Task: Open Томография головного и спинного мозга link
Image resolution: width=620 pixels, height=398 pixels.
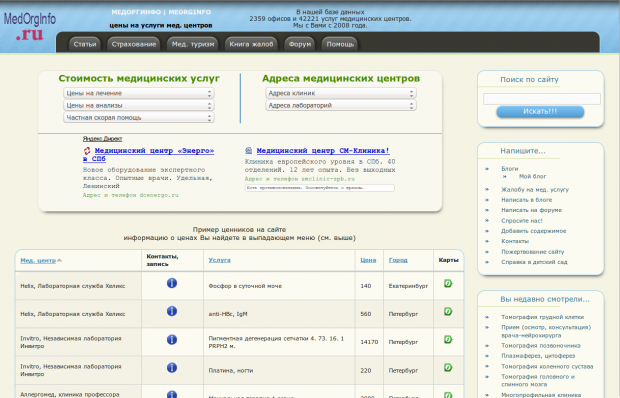Action: click(538, 381)
